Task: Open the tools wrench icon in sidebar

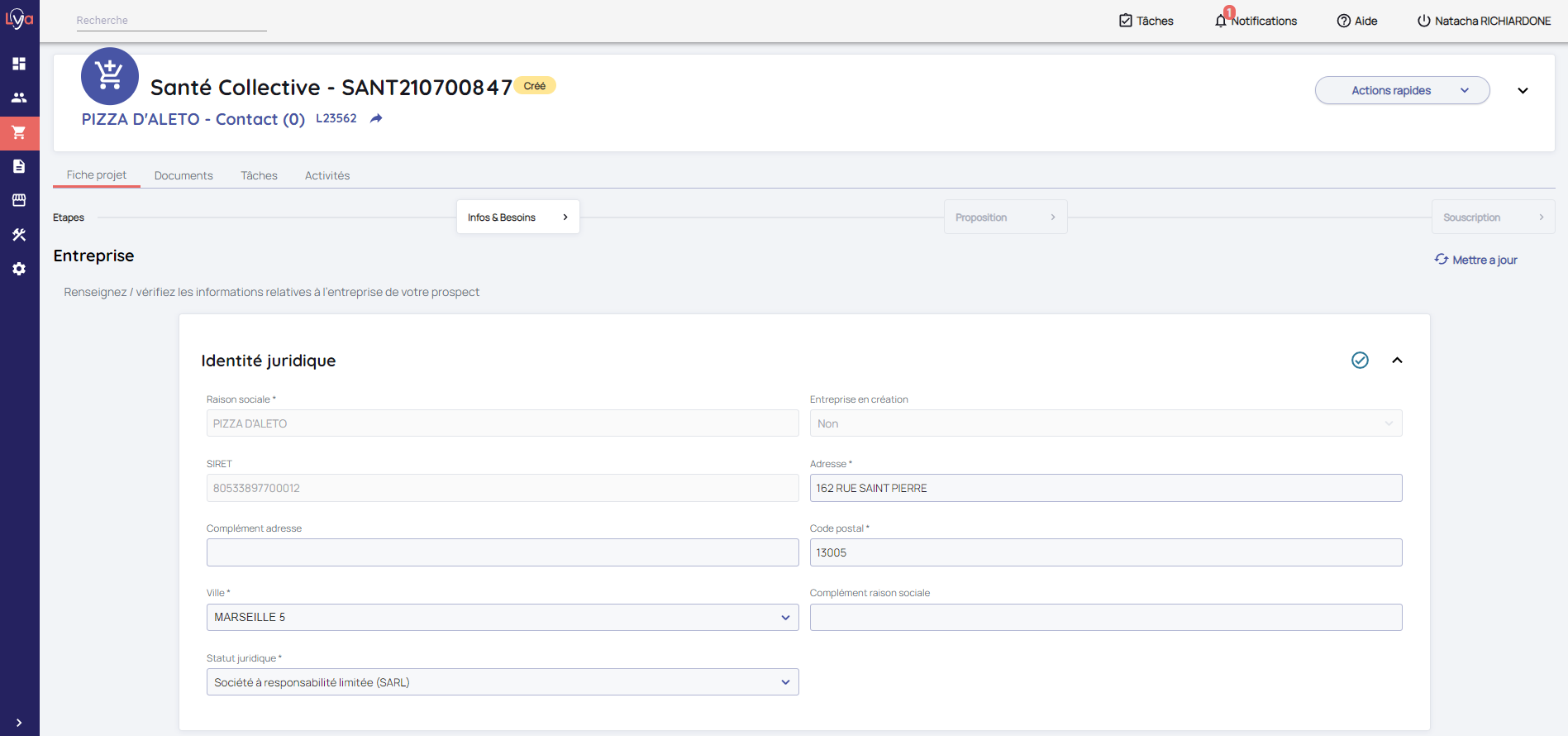Action: [19, 235]
